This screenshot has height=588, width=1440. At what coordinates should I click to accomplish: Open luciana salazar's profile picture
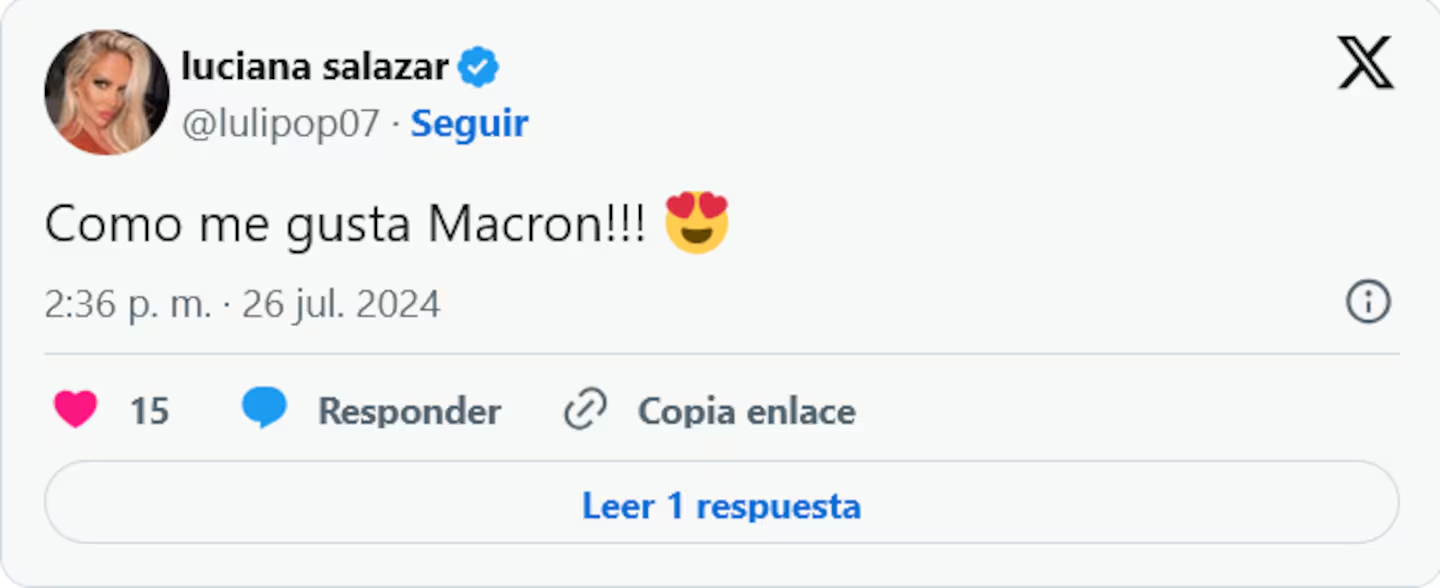click(106, 92)
